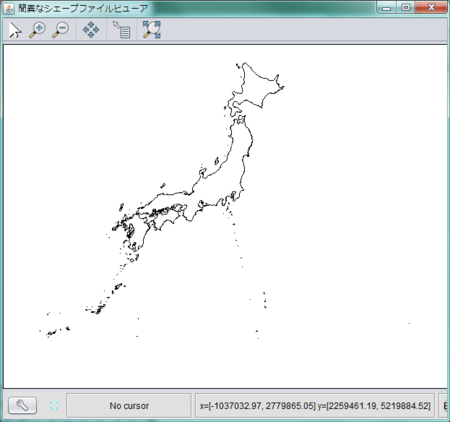Click the rendering activity indicator circle
450x422 pixels.
[x=54, y=406]
